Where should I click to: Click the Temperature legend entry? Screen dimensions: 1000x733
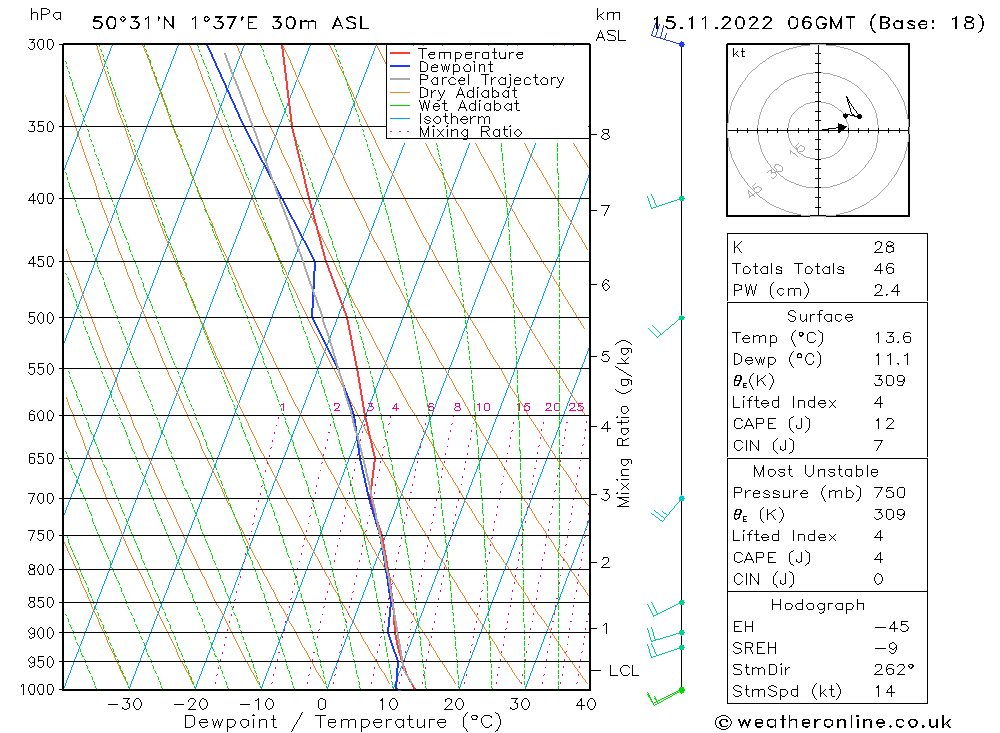tap(471, 54)
